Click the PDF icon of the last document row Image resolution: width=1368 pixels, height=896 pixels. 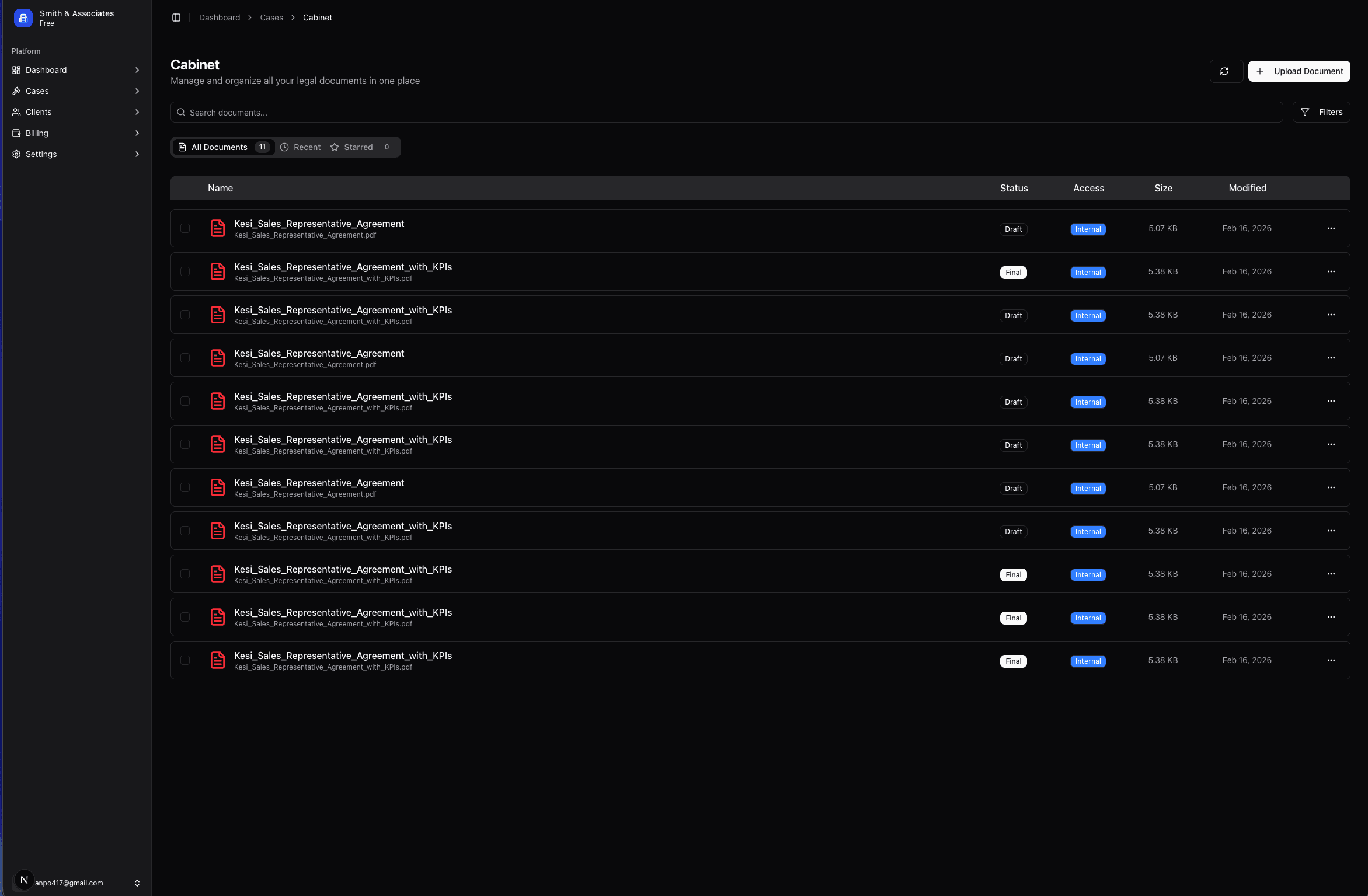point(218,660)
